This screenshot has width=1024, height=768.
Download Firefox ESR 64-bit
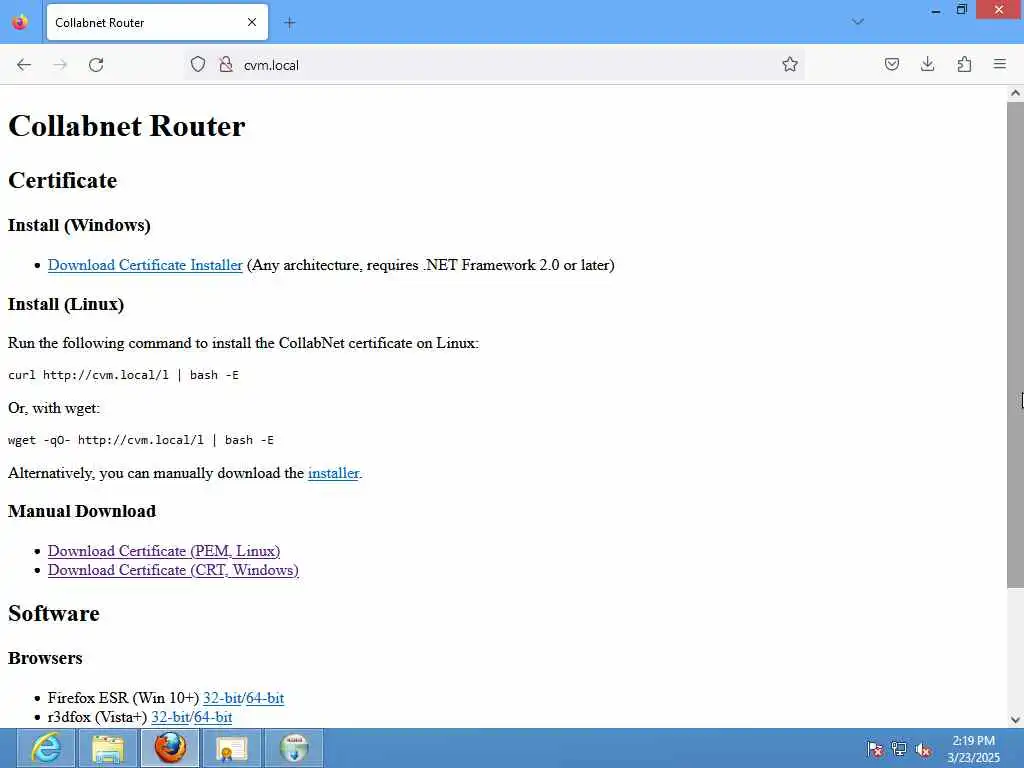click(265, 698)
